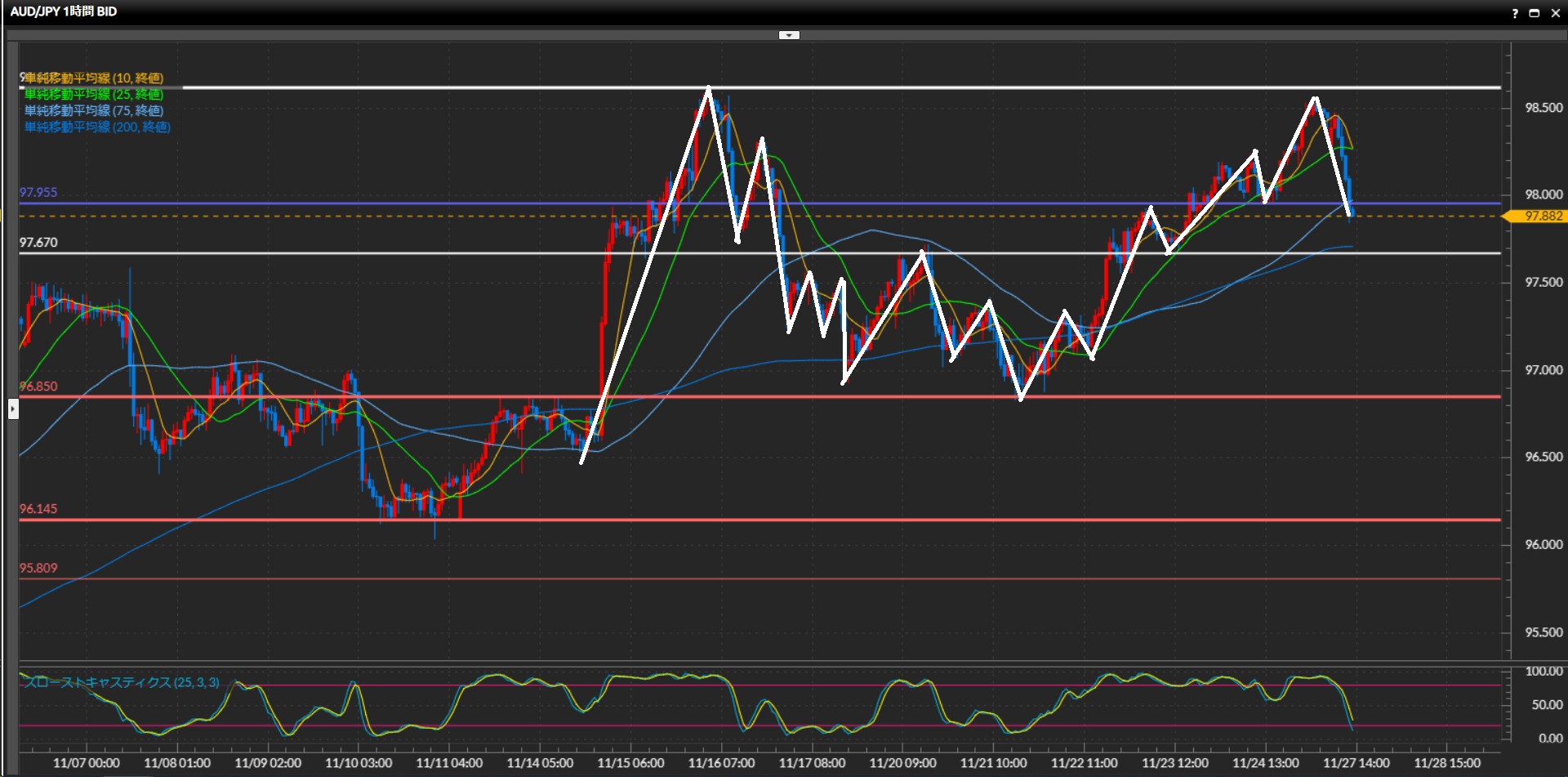
Task: Click the 単純移動平均線 (200, 終値) indicator label
Action: [x=97, y=127]
